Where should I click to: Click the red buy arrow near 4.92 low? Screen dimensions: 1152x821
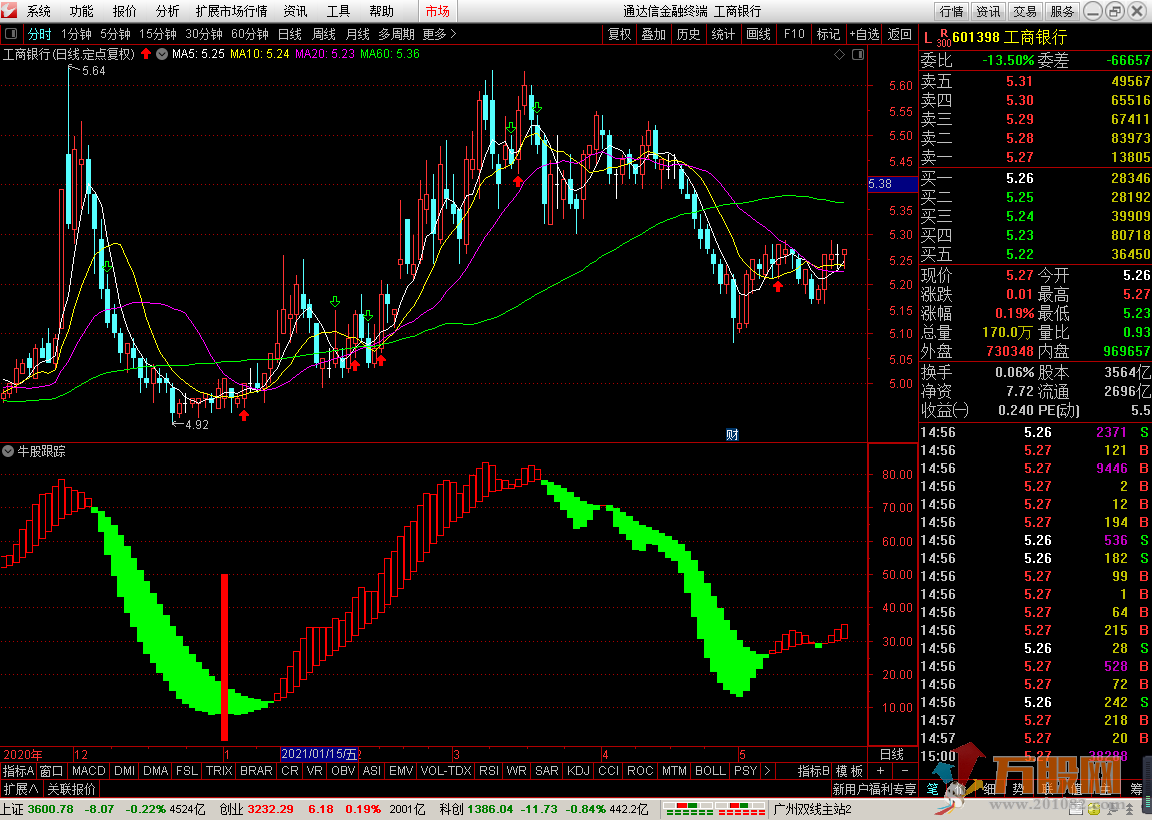244,415
